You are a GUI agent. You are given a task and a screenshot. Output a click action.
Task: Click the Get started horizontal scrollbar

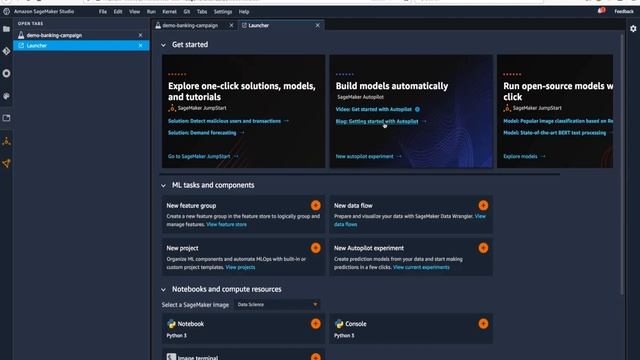360,173
